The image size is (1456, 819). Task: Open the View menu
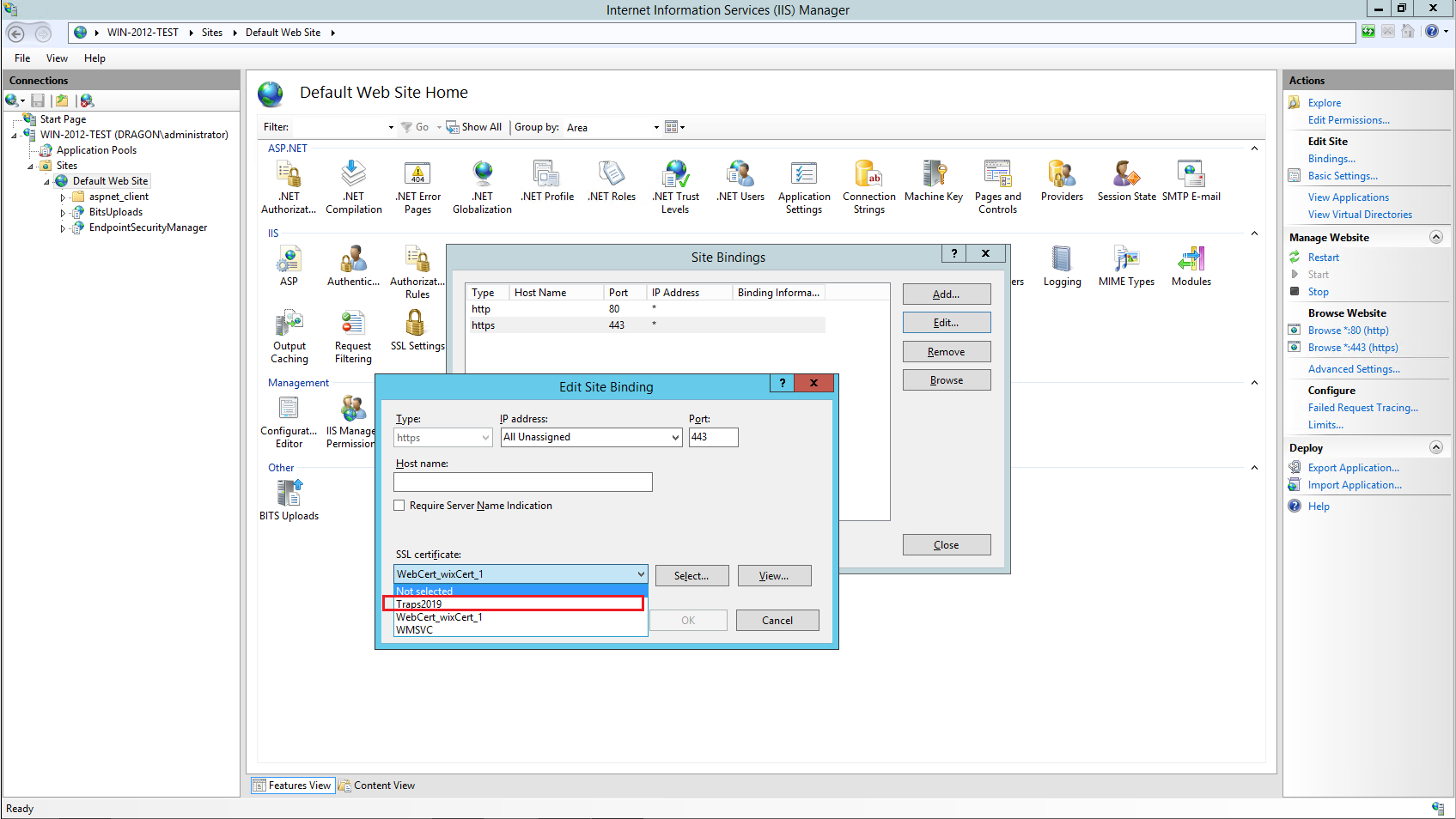tap(57, 58)
